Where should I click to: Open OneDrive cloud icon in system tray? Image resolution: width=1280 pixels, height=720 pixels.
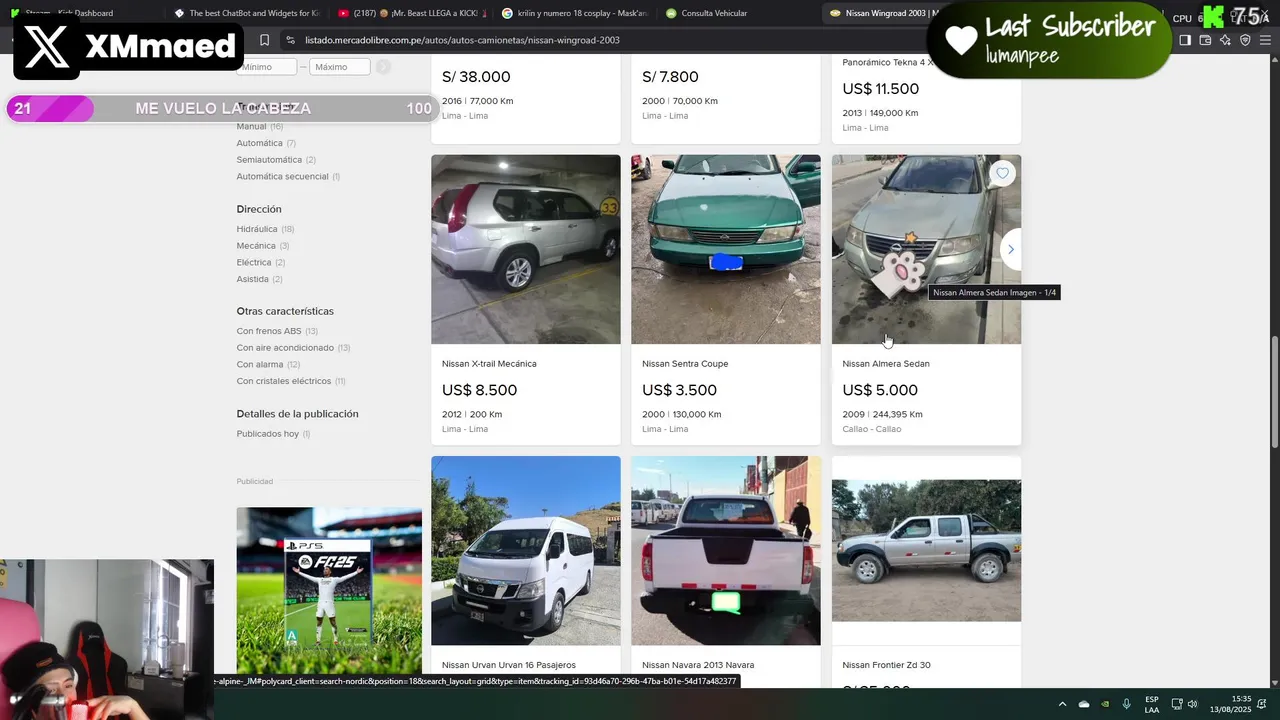[1084, 704]
